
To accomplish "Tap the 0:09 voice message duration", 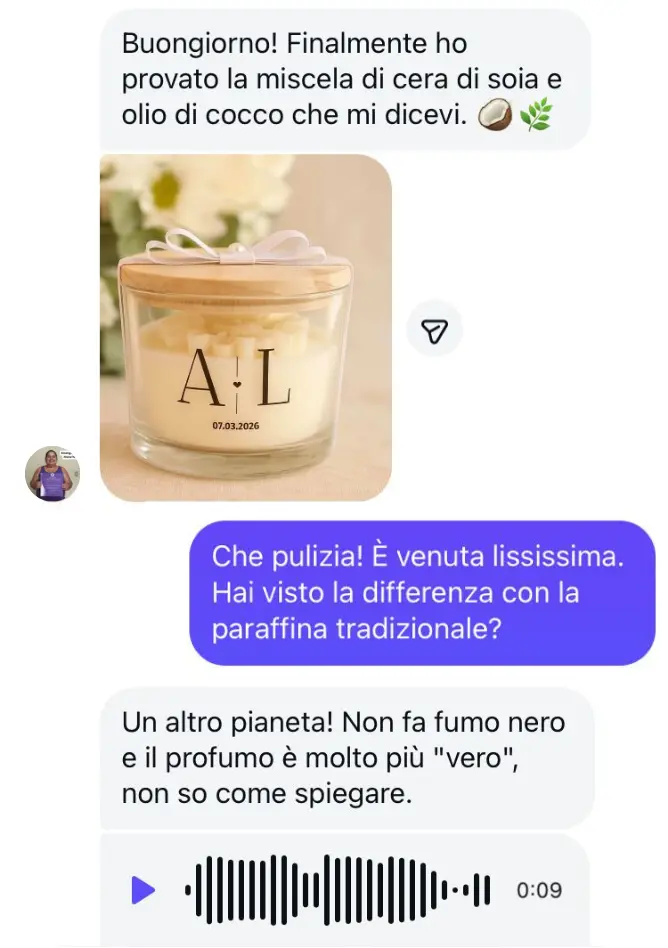I will (x=539, y=890).
